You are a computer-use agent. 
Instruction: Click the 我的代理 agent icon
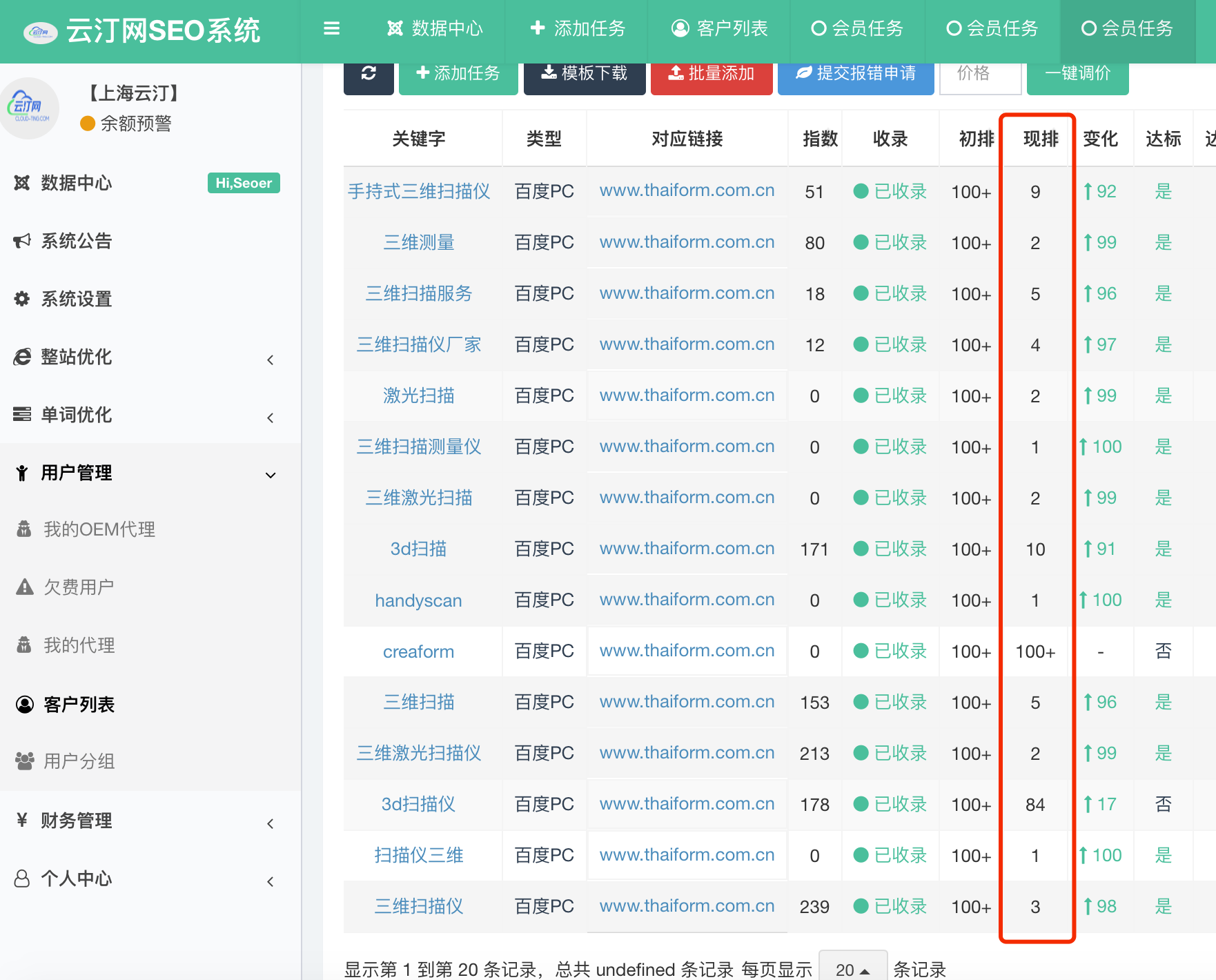[24, 645]
